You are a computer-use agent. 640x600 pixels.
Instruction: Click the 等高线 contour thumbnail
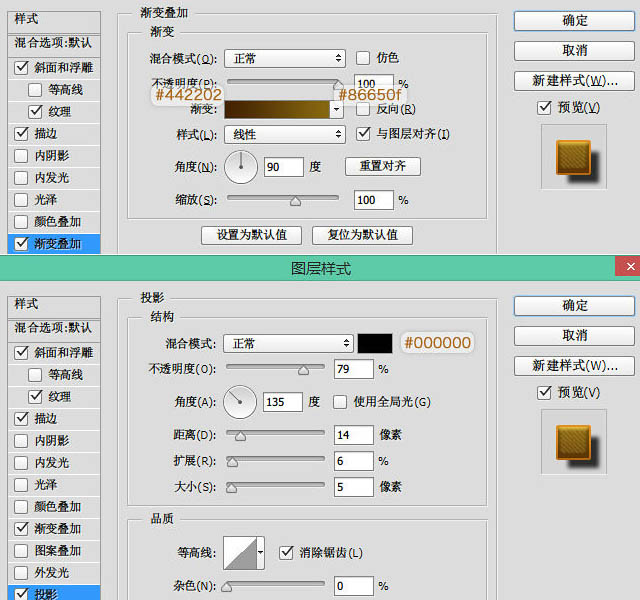[x=240, y=553]
